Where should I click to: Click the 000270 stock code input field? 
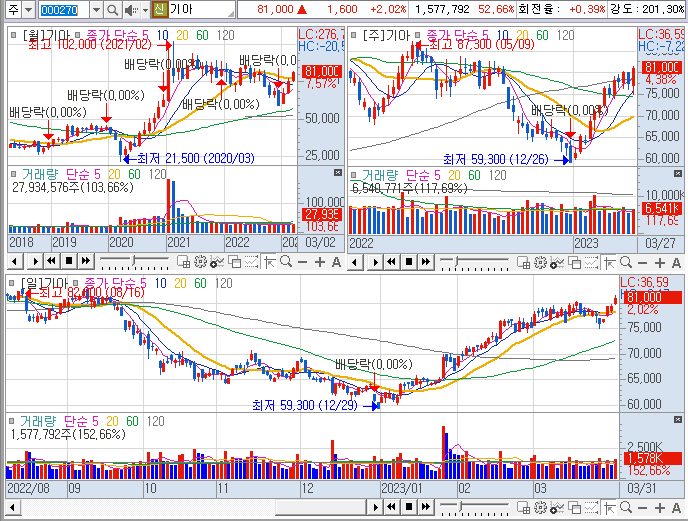pyautogui.click(x=64, y=10)
